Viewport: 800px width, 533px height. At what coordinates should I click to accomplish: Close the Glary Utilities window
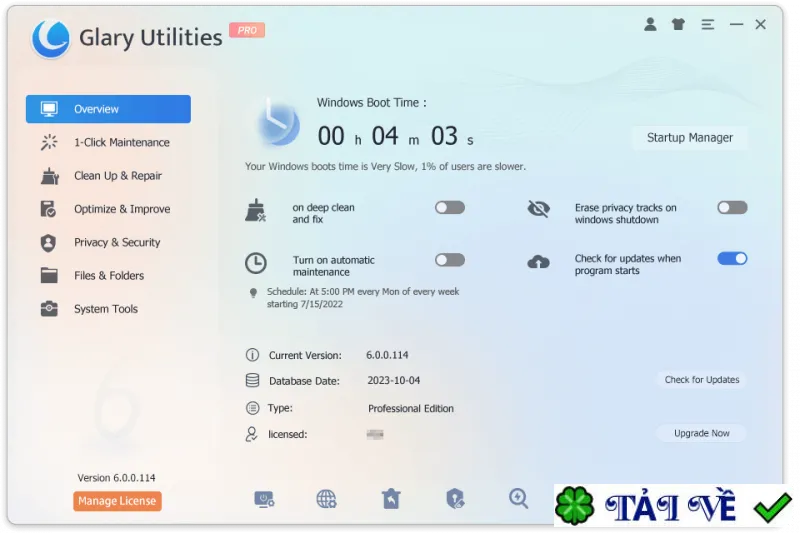pos(761,24)
